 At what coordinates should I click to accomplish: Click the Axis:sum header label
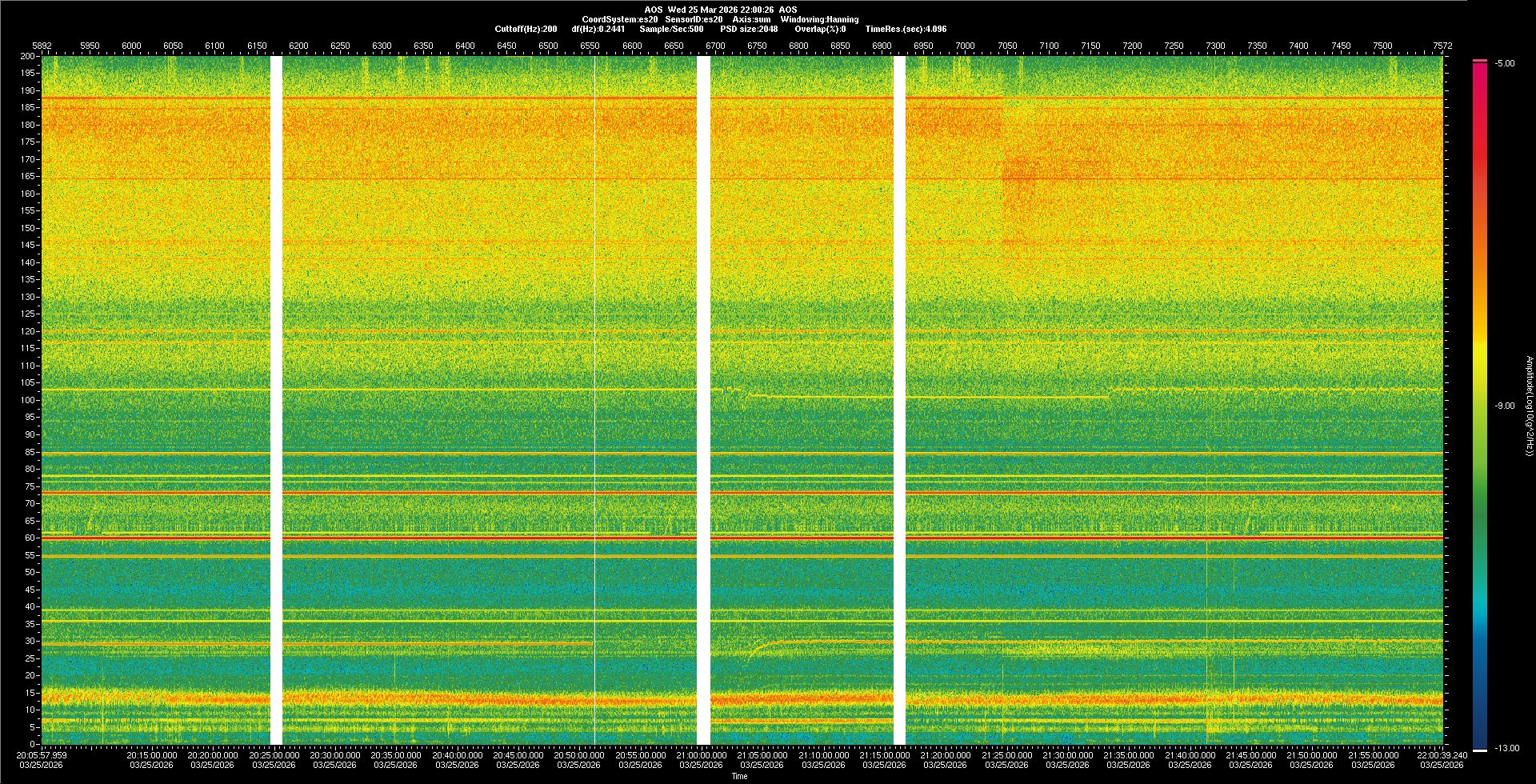tap(751, 19)
